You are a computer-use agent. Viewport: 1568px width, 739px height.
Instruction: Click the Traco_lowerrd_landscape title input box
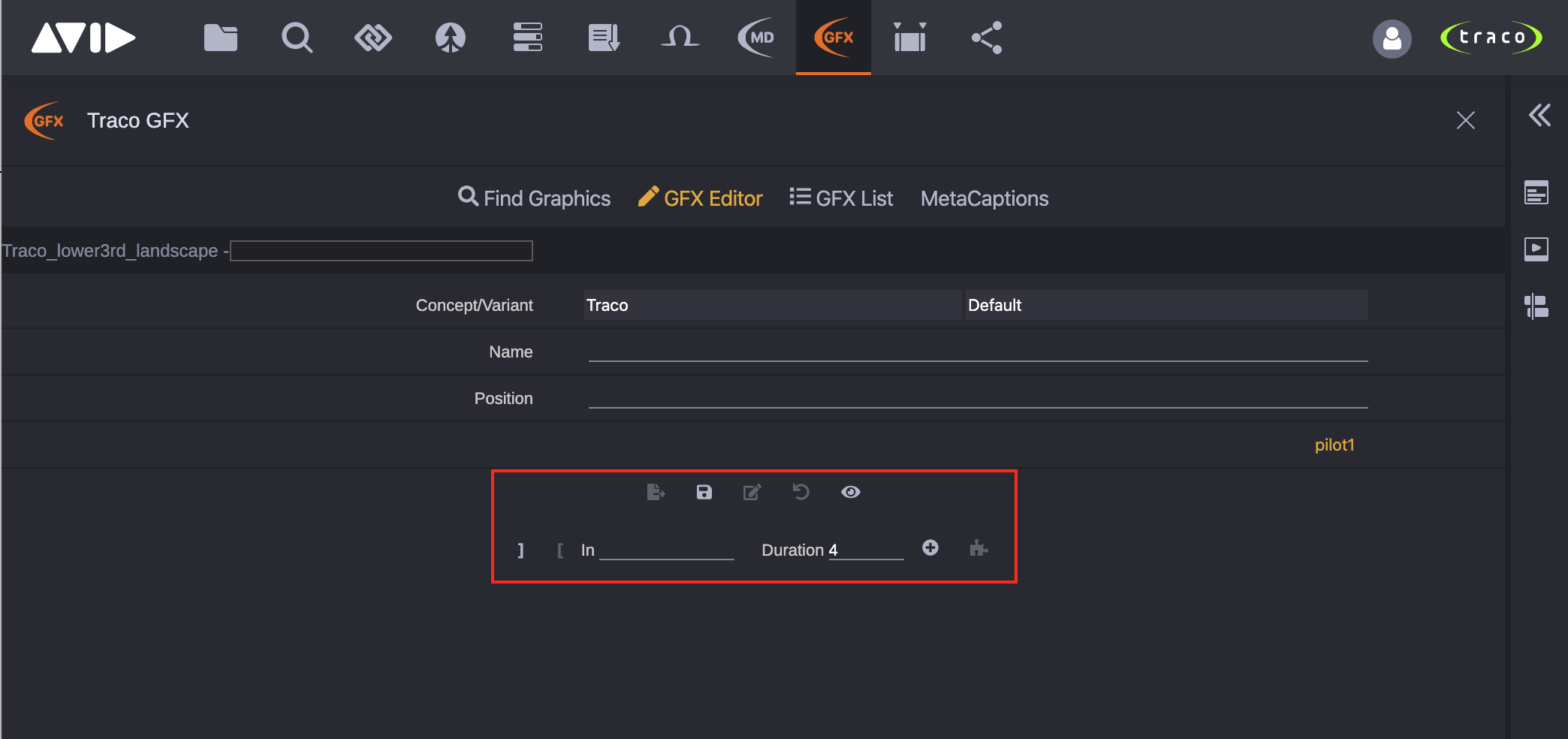tap(381, 251)
